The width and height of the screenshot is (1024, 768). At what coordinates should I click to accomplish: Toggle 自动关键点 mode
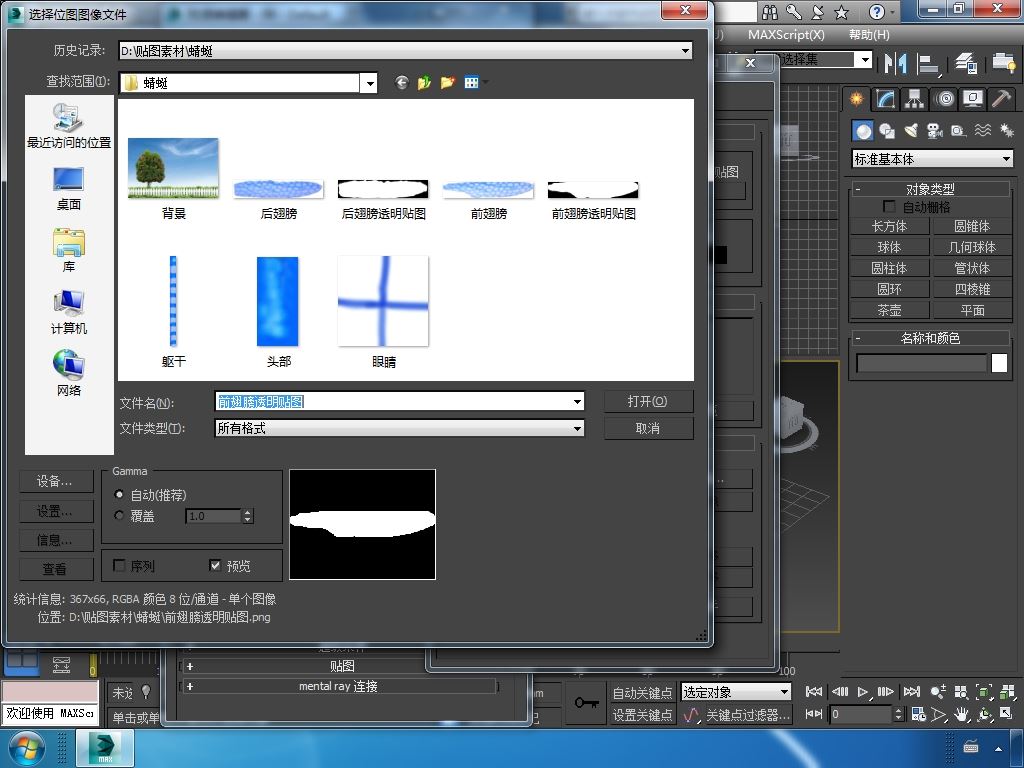(642, 692)
